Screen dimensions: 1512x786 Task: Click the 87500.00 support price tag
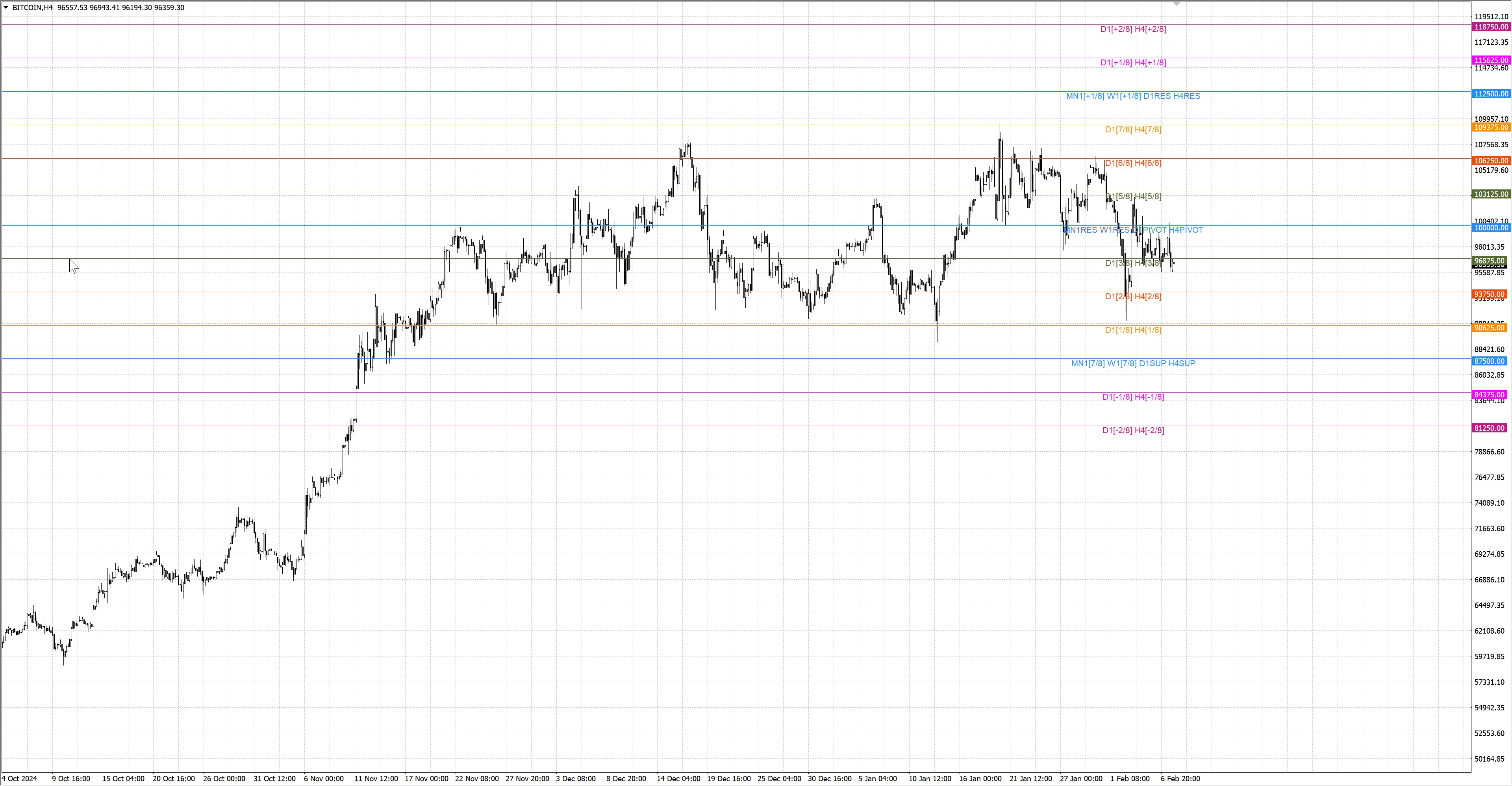[x=1490, y=361]
